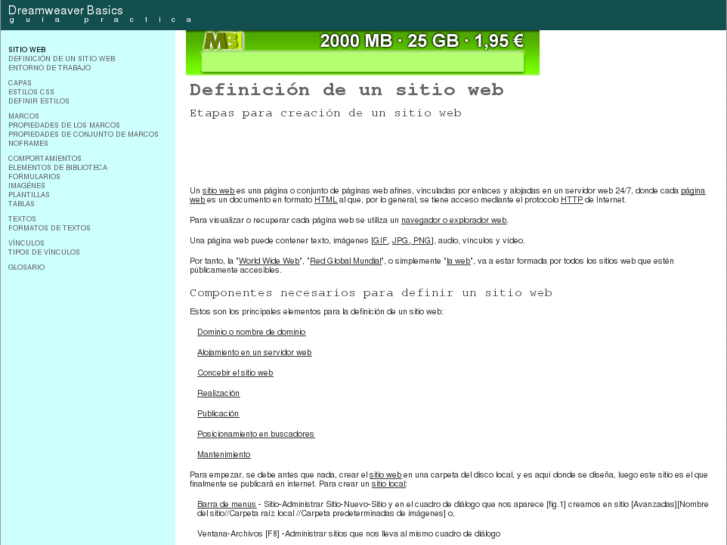Open ELEMENTOS DE BIBLIOTECA page
Viewport: 727px width, 545px height.
click(x=57, y=167)
